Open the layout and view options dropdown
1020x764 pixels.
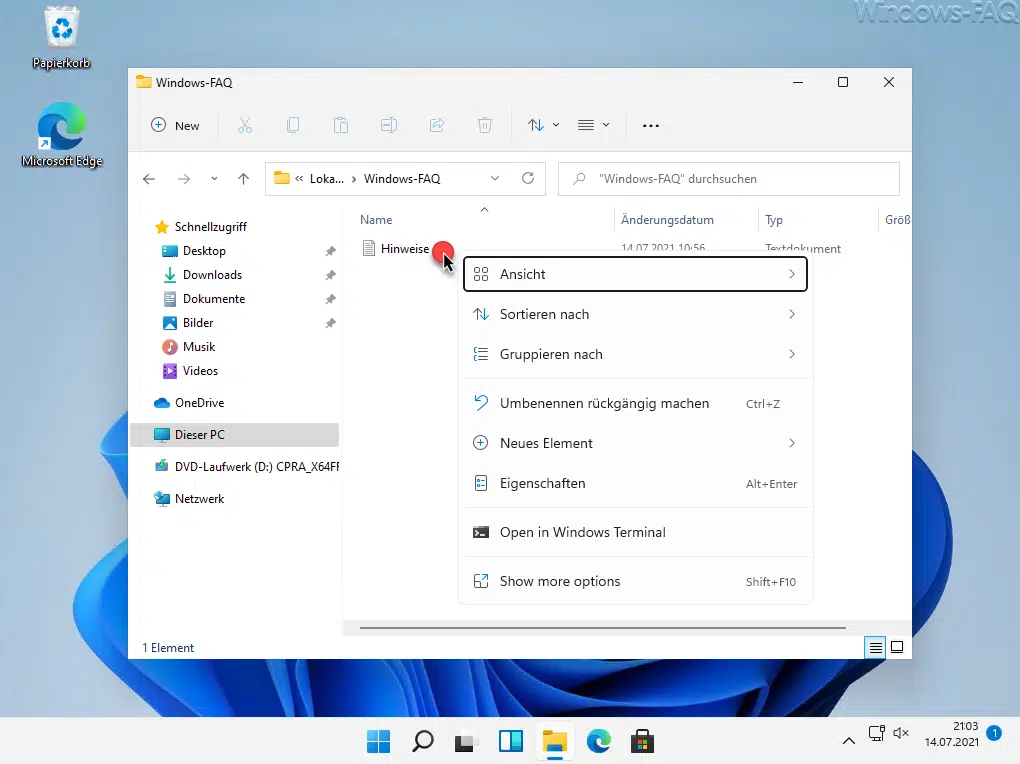coord(593,125)
